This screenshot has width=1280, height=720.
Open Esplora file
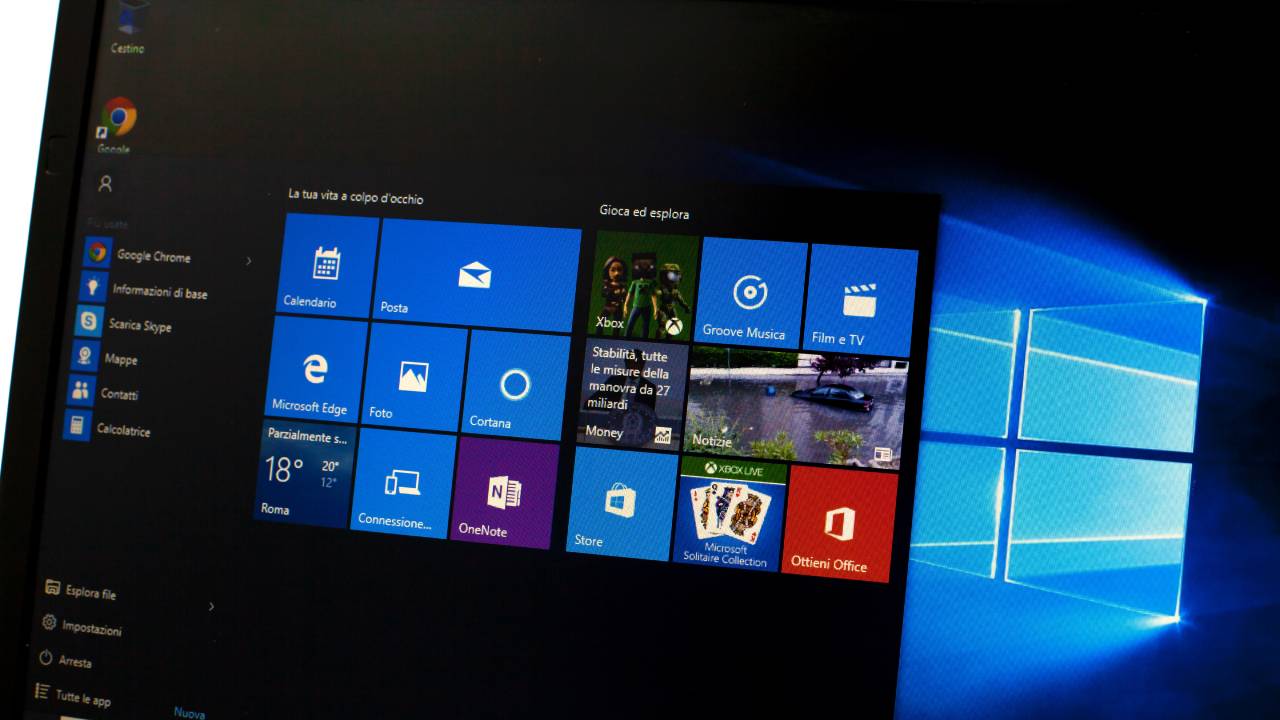(x=82, y=591)
